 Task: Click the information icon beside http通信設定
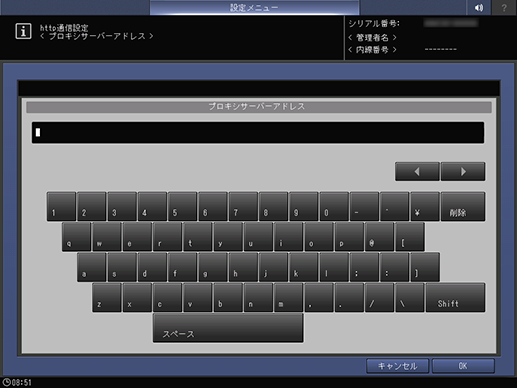pos(23,31)
